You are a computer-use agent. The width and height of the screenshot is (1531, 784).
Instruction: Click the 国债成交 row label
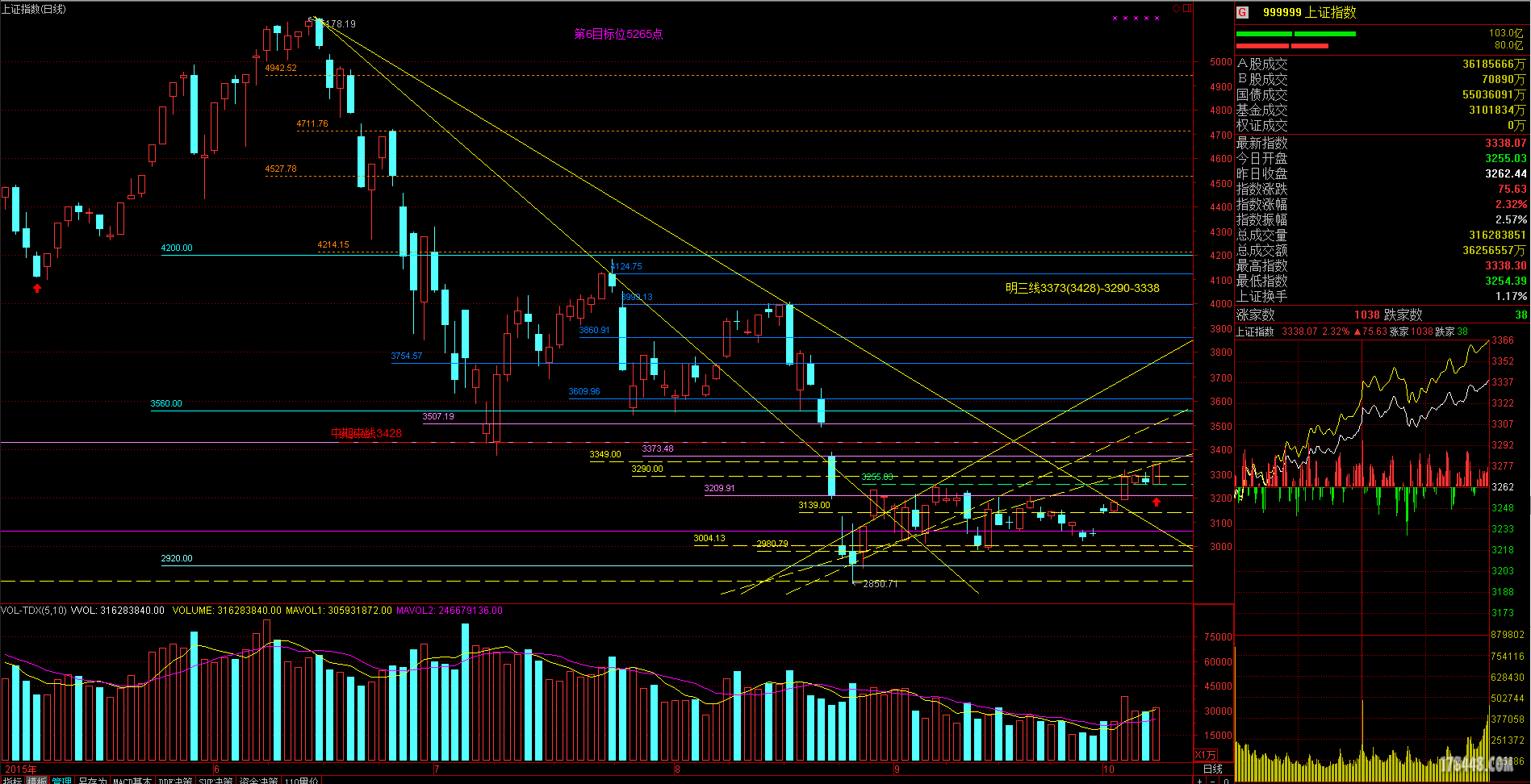(1261, 94)
